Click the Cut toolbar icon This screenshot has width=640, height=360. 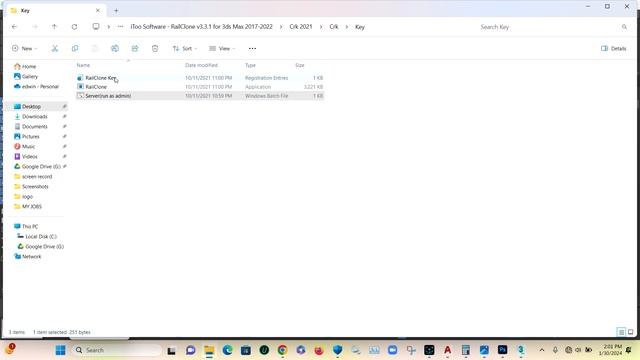click(x=55, y=49)
